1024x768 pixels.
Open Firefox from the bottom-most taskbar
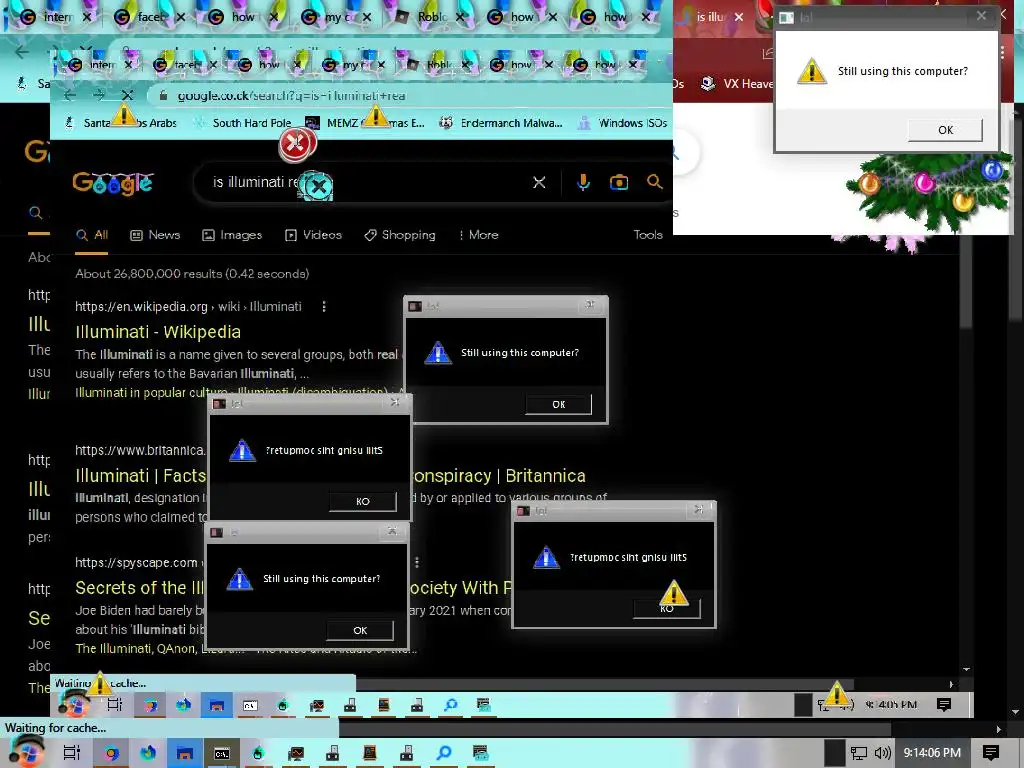(x=148, y=753)
